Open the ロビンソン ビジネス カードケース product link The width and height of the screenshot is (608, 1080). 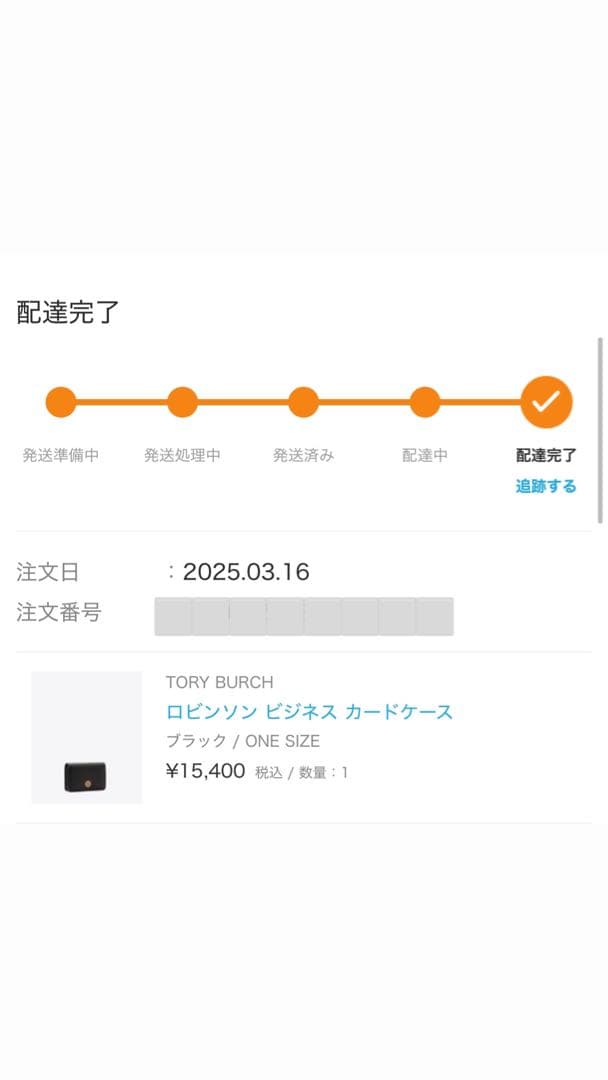(x=309, y=712)
